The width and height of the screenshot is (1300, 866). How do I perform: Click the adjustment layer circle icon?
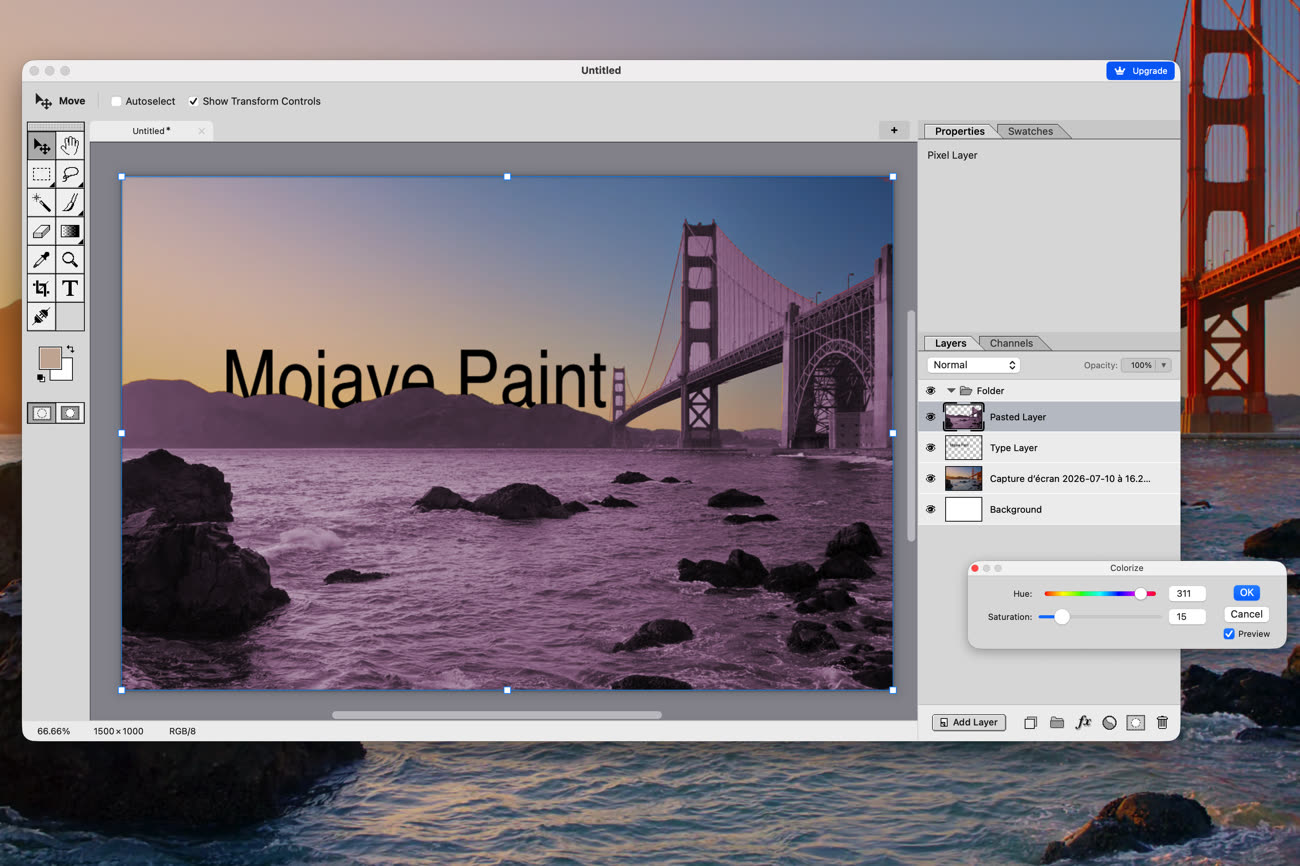(1109, 722)
